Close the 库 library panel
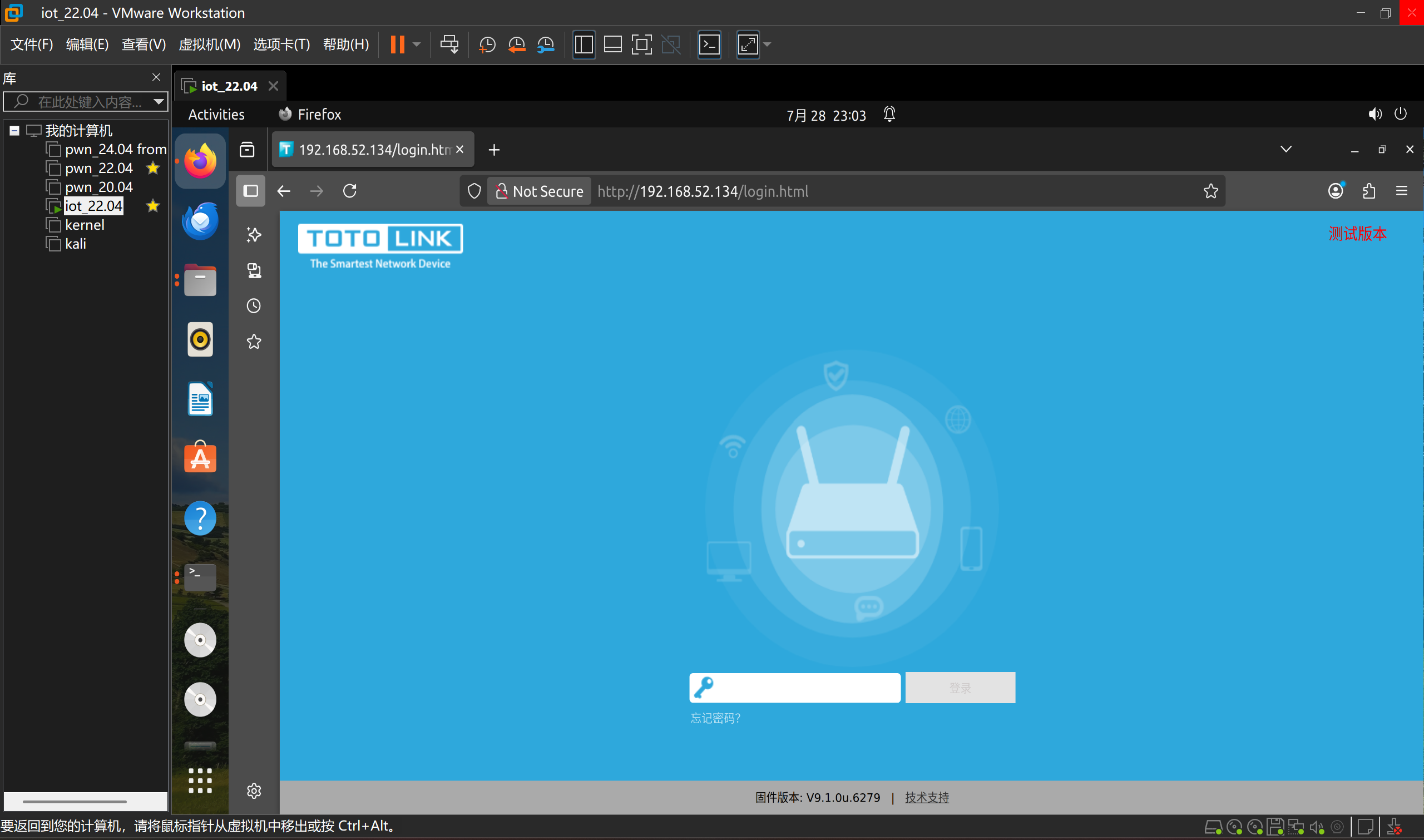 [156, 77]
